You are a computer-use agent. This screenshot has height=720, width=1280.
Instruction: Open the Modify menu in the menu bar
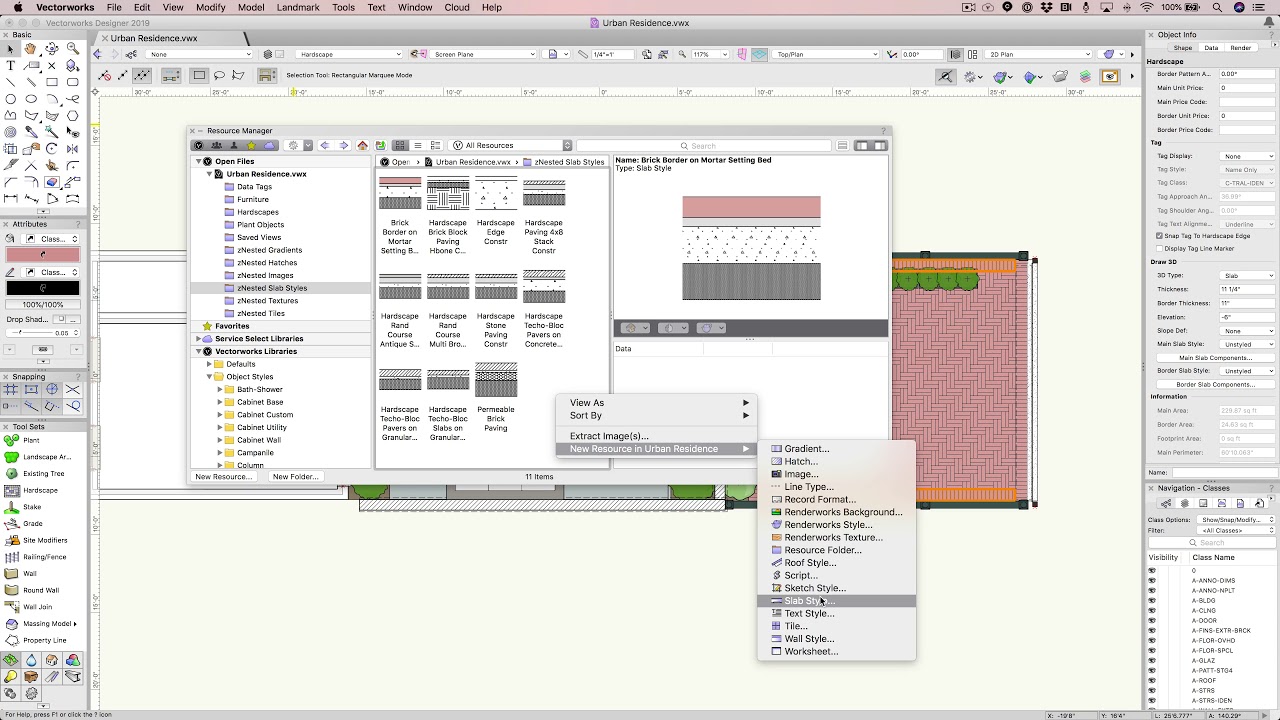coord(210,7)
